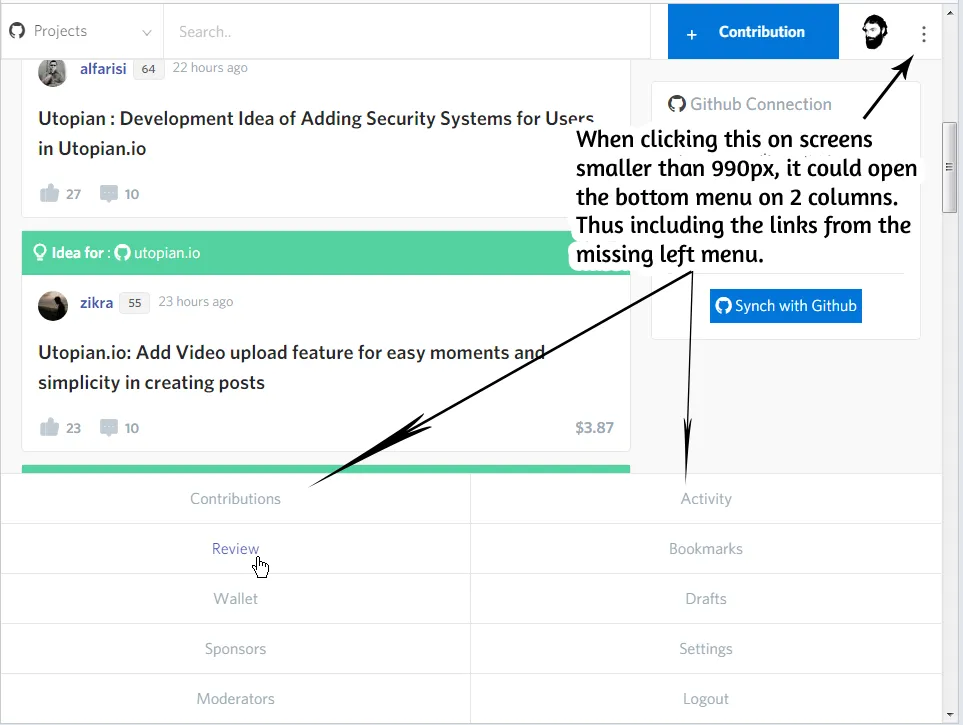Visit zikra's profile link
This screenshot has height=725, width=963.
coord(96,303)
